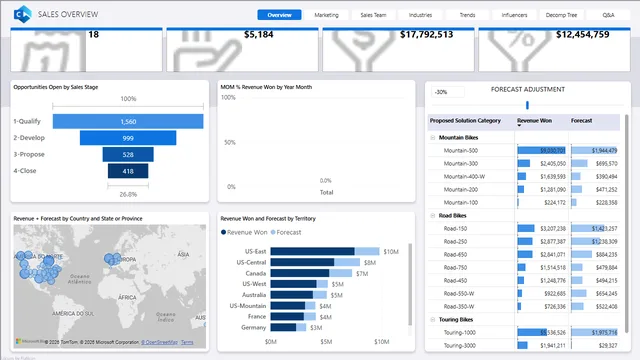The width and height of the screenshot is (640, 360).
Task: Switch to the Marketing tab
Action: 327,15
